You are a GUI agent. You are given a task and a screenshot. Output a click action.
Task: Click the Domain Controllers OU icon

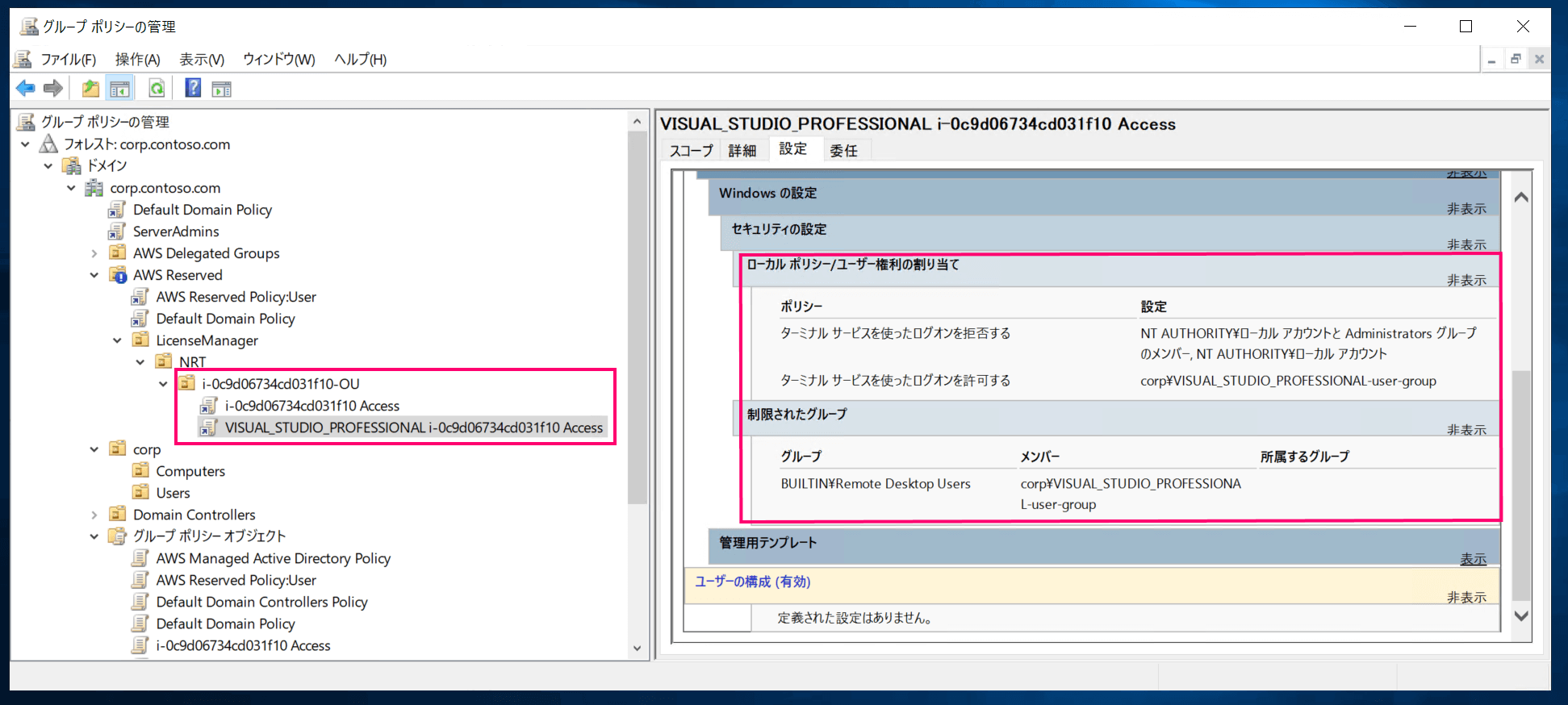(x=118, y=514)
